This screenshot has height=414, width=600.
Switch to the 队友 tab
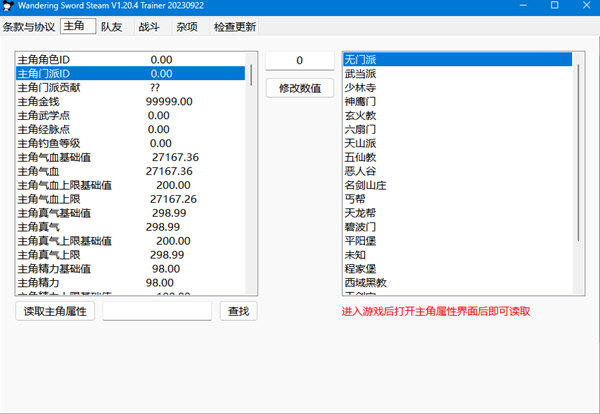pos(111,27)
